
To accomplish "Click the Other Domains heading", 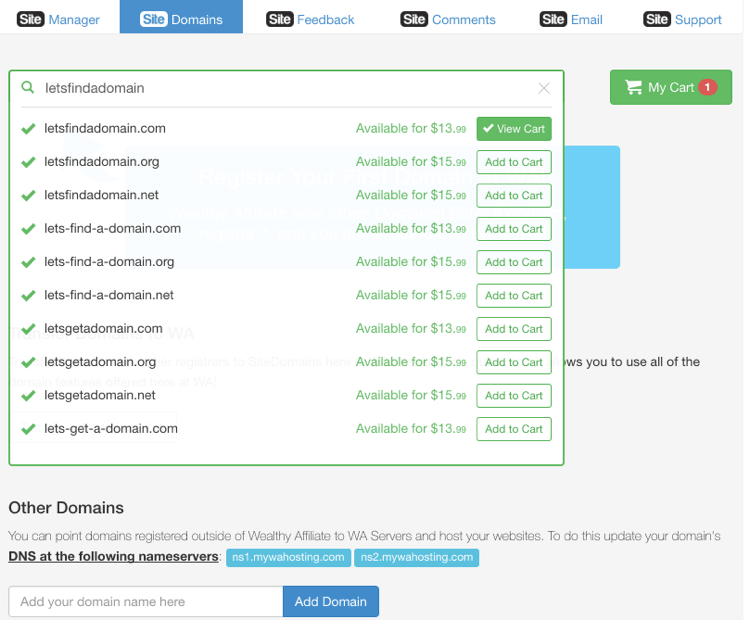I will (66, 508).
